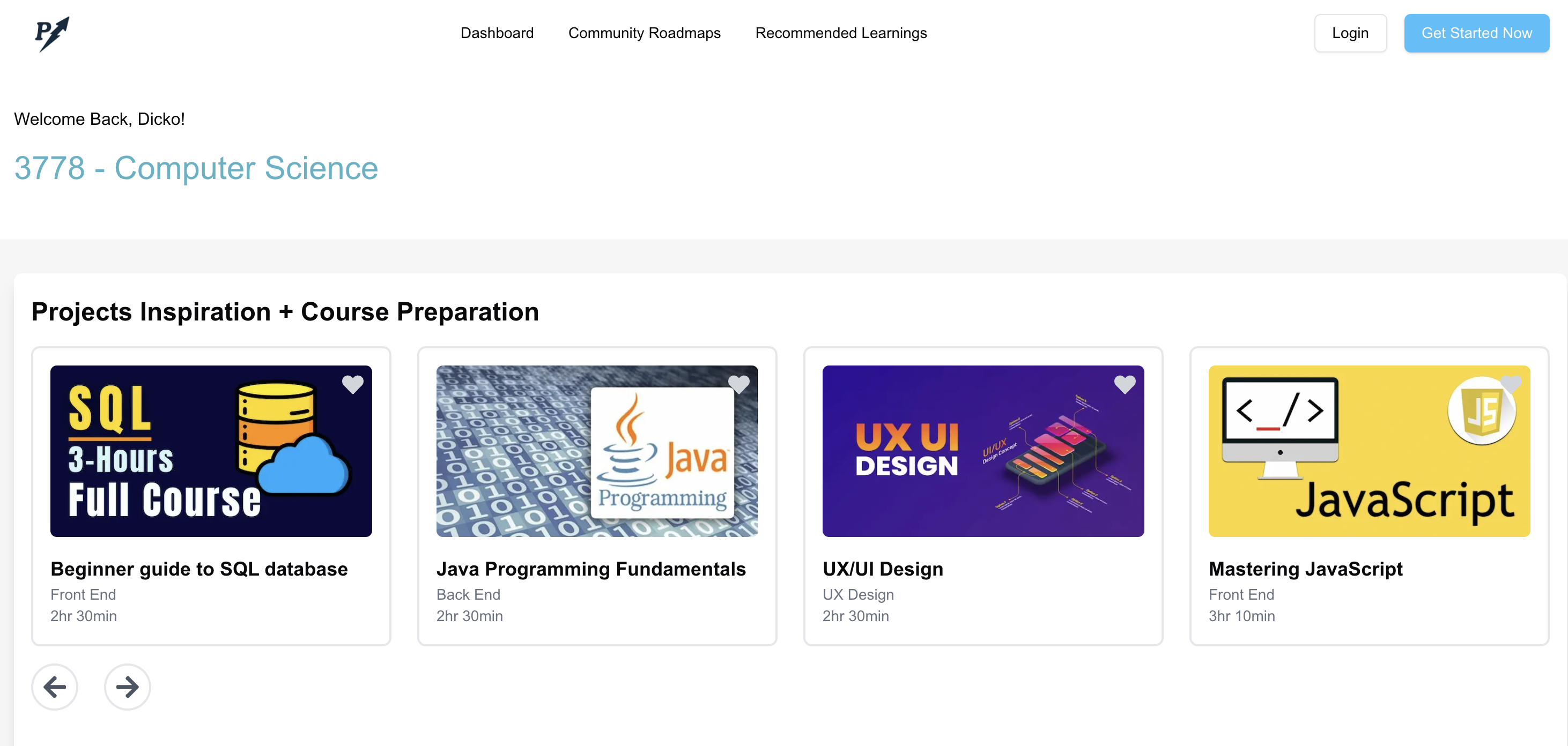Click Java Programming Fundamentals title
This screenshot has height=746, width=1568.
point(590,568)
